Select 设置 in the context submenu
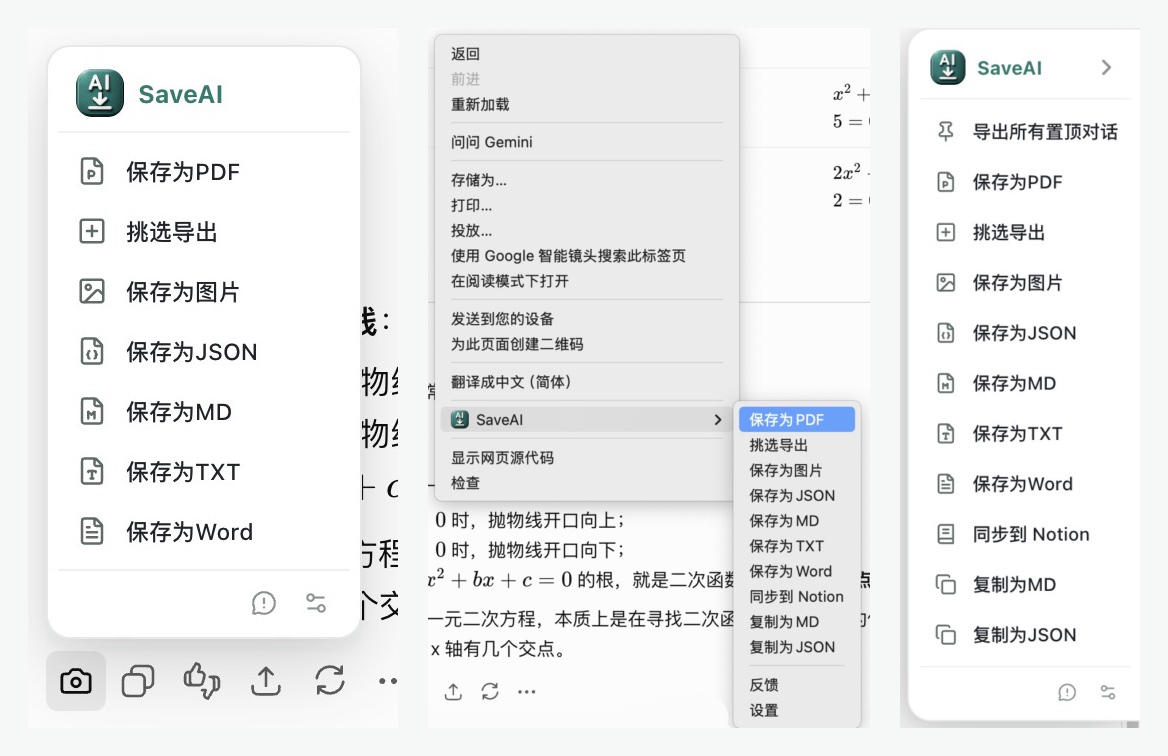 [x=764, y=711]
